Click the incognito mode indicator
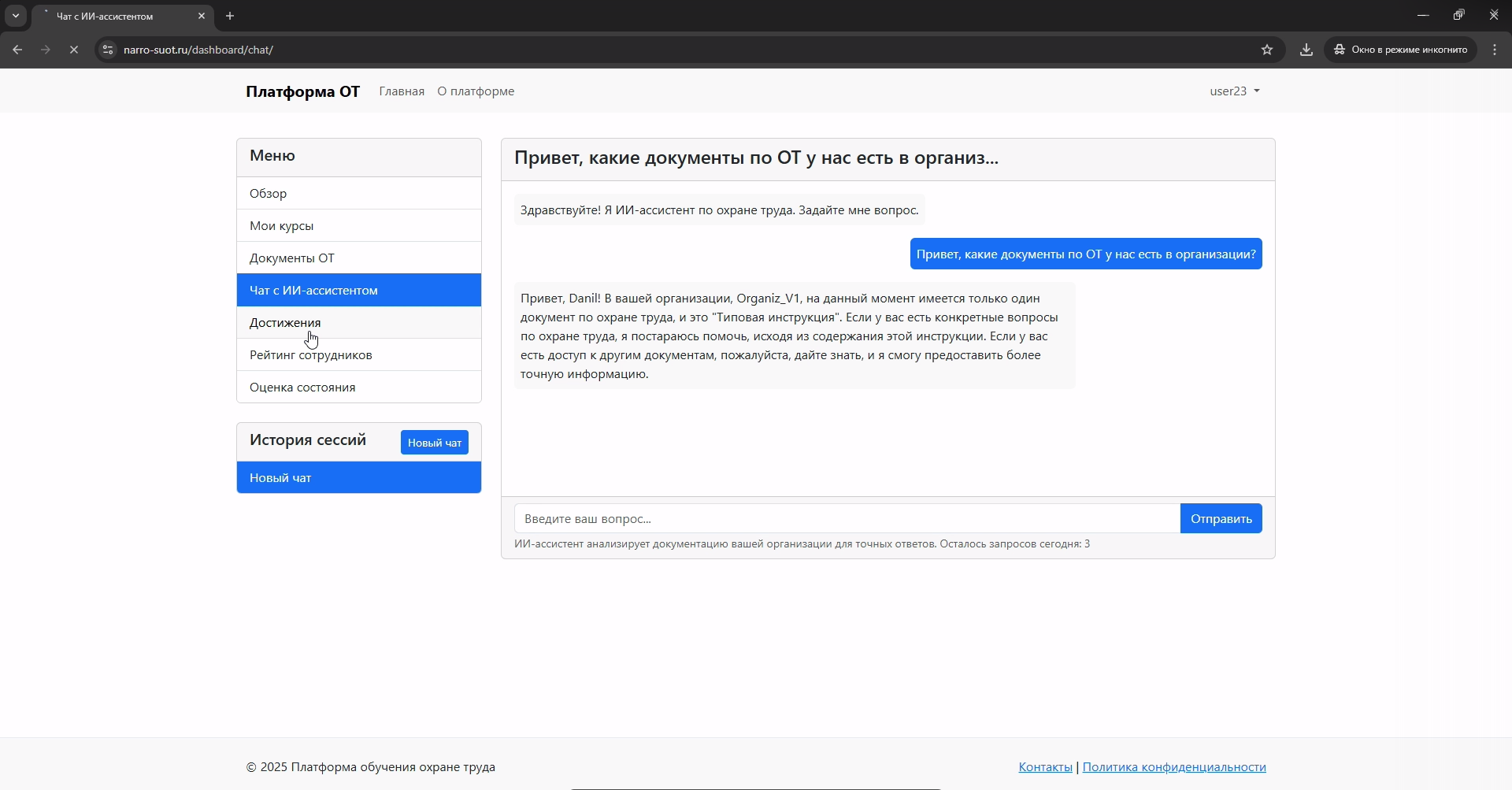 tap(1401, 50)
